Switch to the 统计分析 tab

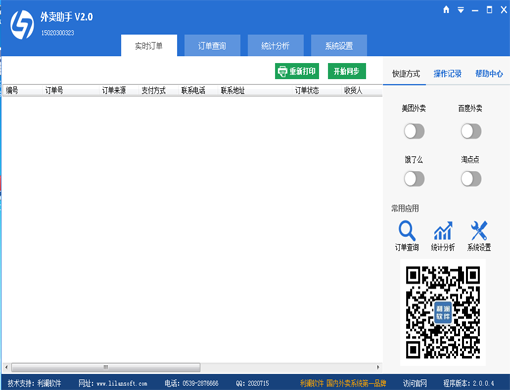pyautogui.click(x=275, y=45)
